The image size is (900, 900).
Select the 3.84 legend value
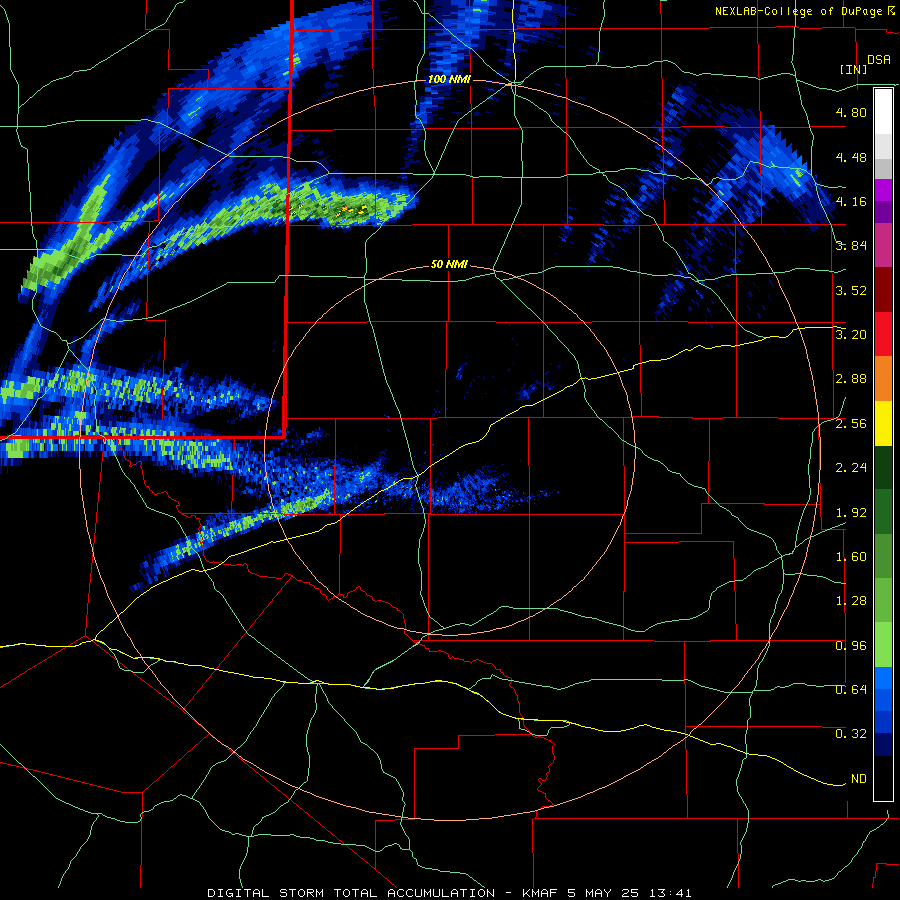pyautogui.click(x=851, y=246)
